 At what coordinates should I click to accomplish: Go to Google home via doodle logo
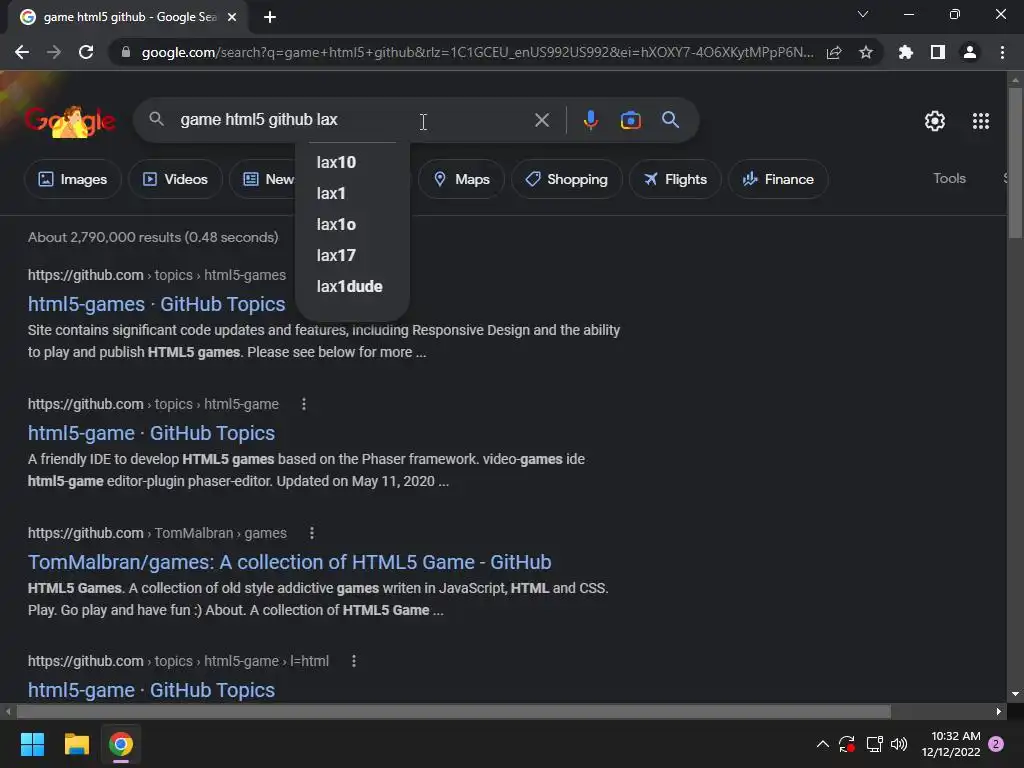coord(70,121)
